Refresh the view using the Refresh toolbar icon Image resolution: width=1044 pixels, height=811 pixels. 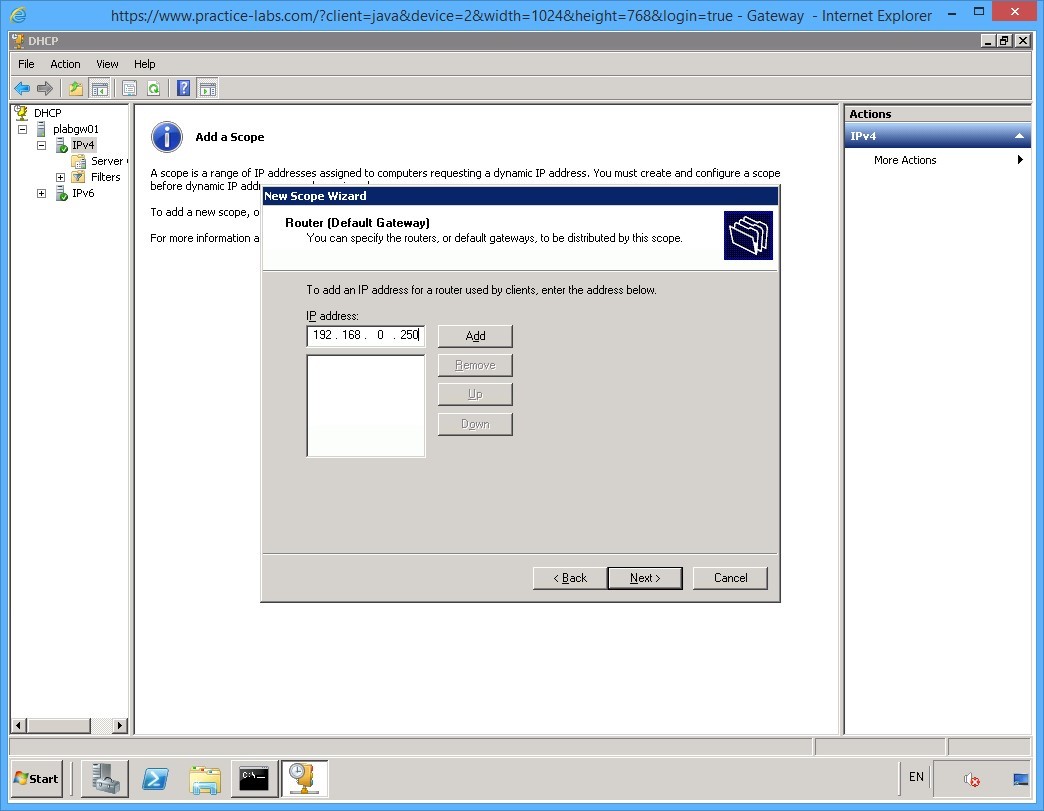point(155,88)
